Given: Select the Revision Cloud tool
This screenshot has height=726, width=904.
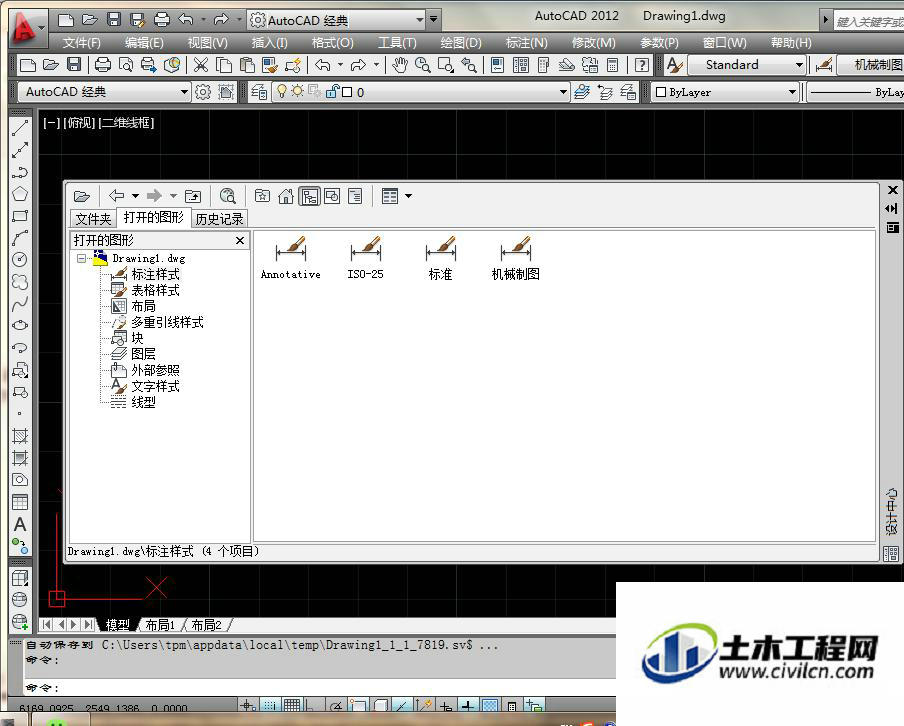Looking at the screenshot, I should click(20, 281).
